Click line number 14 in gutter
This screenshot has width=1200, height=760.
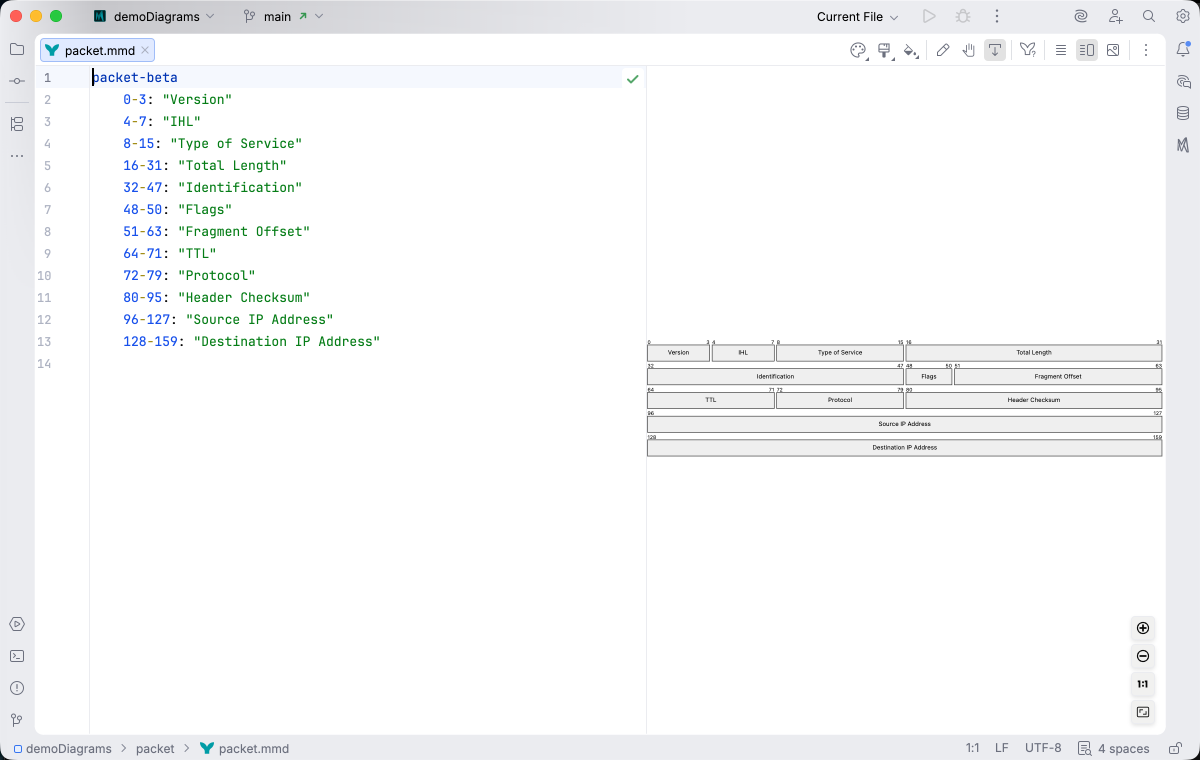(44, 363)
